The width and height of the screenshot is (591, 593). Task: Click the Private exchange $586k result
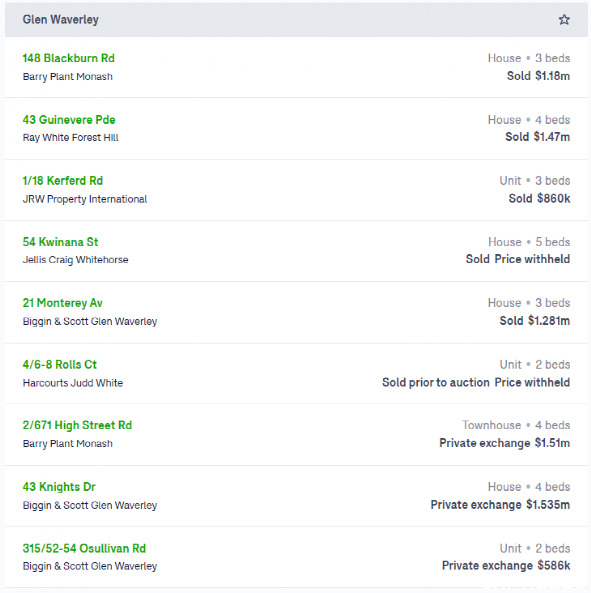(506, 566)
